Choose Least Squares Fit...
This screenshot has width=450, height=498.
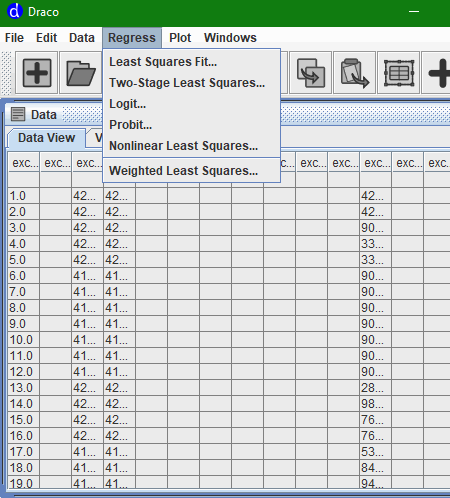click(x=192, y=62)
